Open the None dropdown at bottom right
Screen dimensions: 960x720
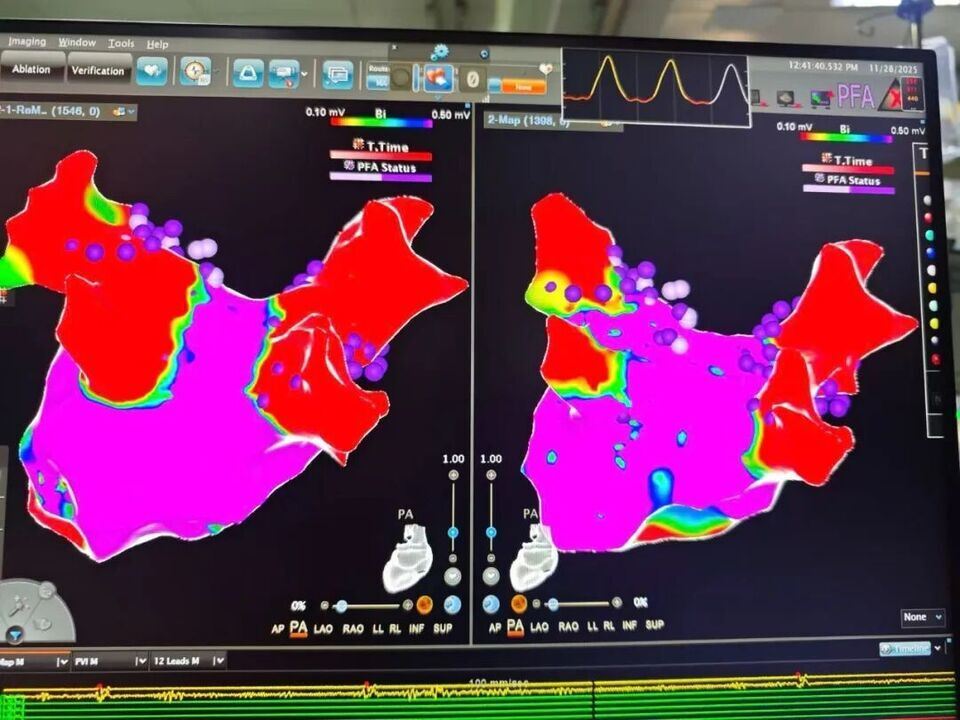[x=922, y=618]
